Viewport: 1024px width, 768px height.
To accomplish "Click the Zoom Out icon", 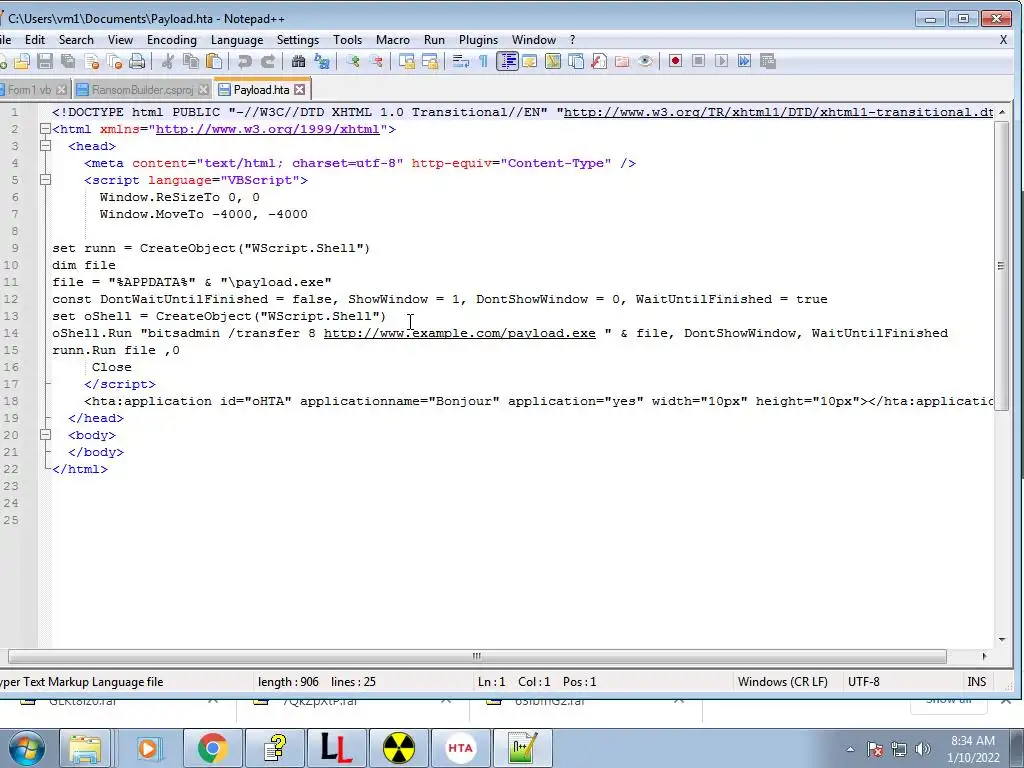I will [x=376, y=61].
